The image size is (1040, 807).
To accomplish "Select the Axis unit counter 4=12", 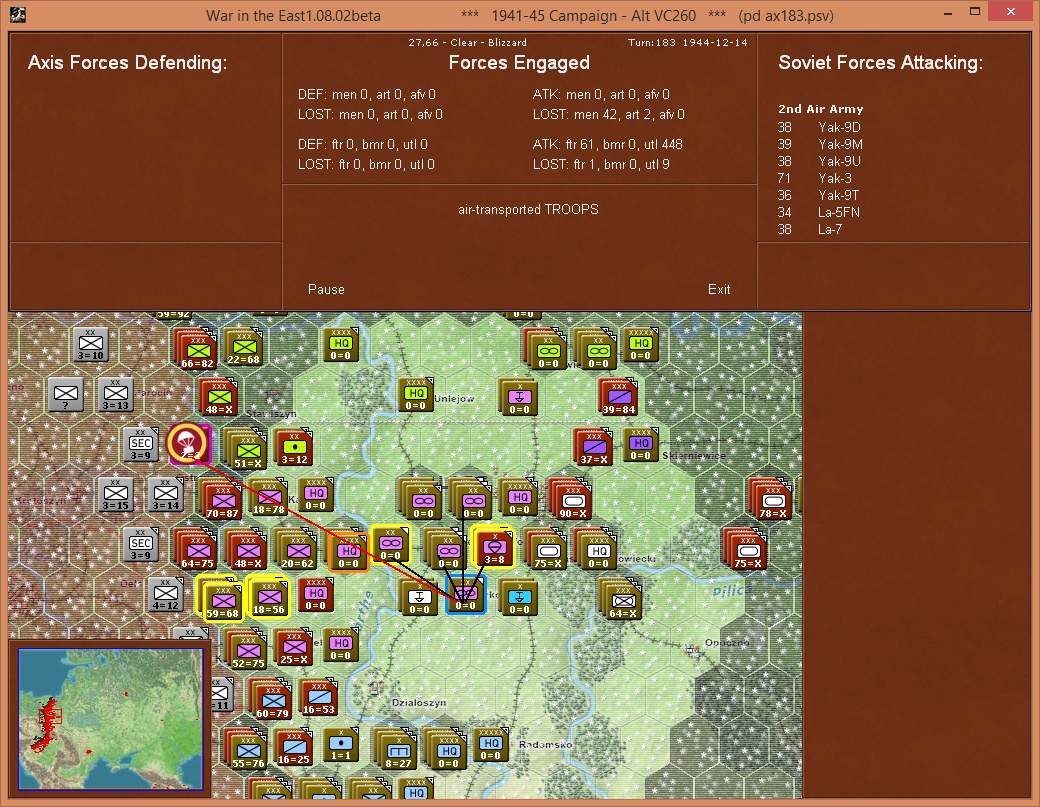I will [165, 594].
